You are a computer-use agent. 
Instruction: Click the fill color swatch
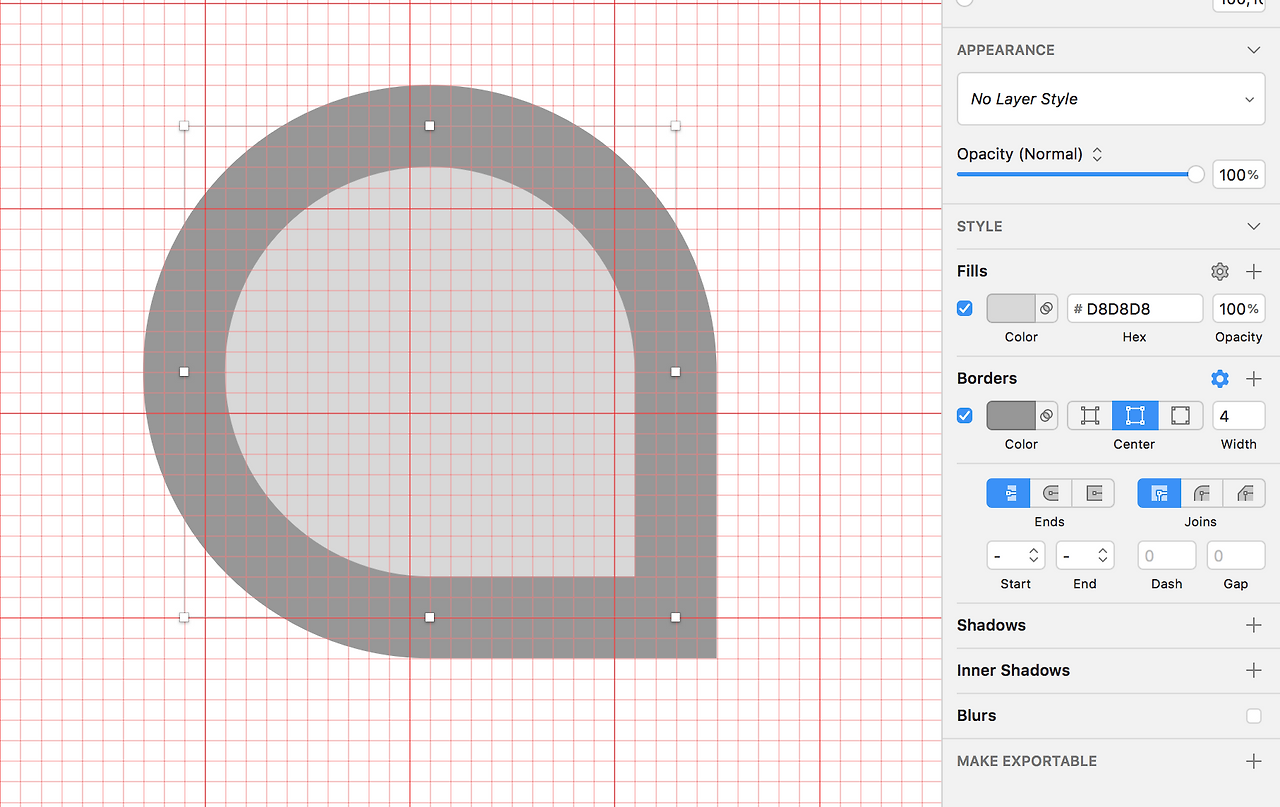(1011, 309)
